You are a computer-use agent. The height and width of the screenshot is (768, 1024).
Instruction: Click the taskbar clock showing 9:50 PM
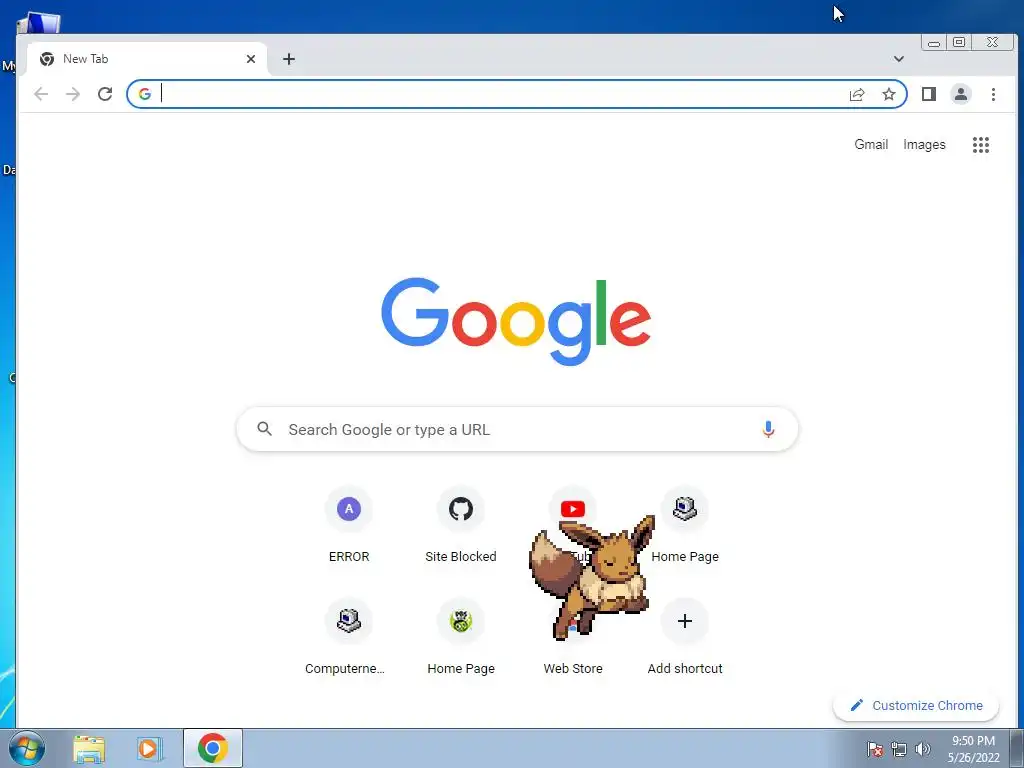[x=973, y=749]
